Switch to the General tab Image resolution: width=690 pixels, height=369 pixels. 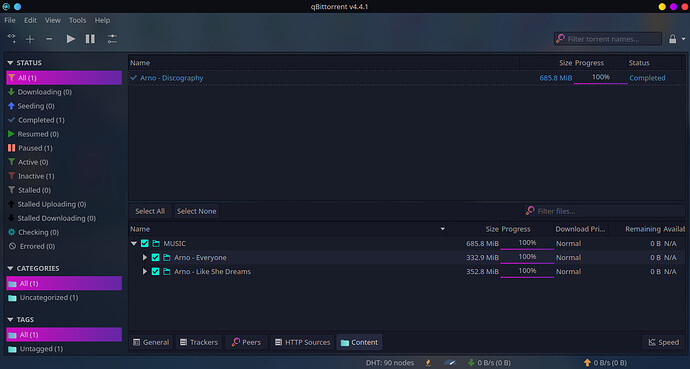pos(151,342)
